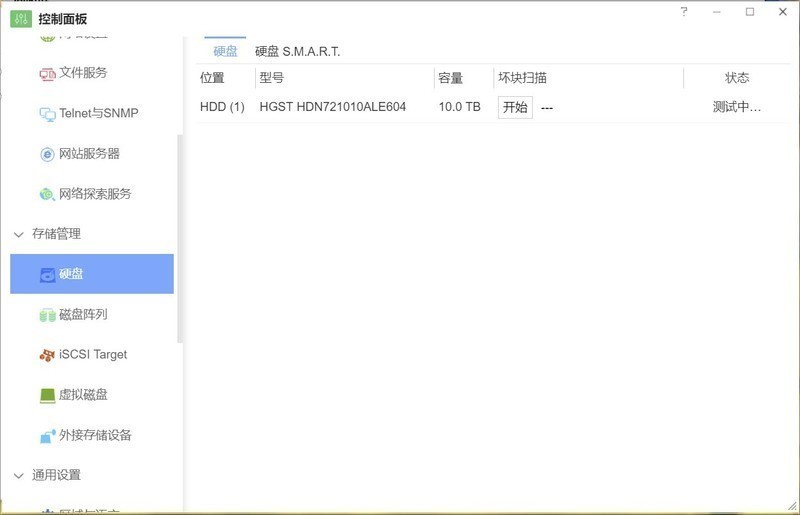Screen dimensions: 800x515
Task: Click the 通用设置 section label
Action: [x=57, y=475]
